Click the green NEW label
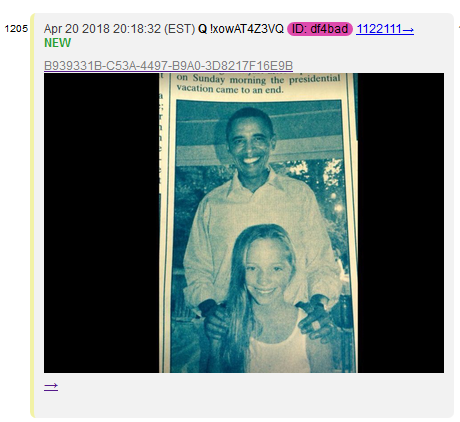 tap(57, 43)
